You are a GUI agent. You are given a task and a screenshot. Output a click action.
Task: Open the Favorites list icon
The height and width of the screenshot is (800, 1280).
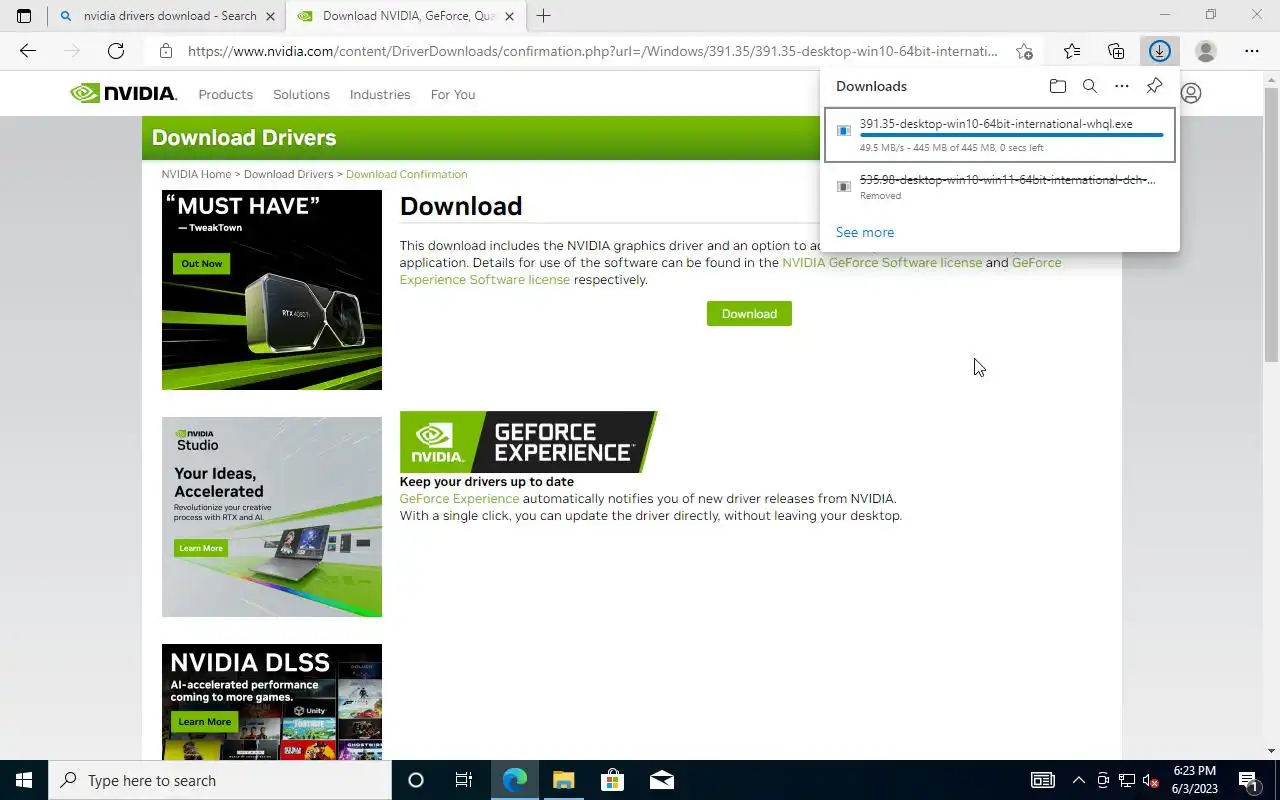point(1072,51)
